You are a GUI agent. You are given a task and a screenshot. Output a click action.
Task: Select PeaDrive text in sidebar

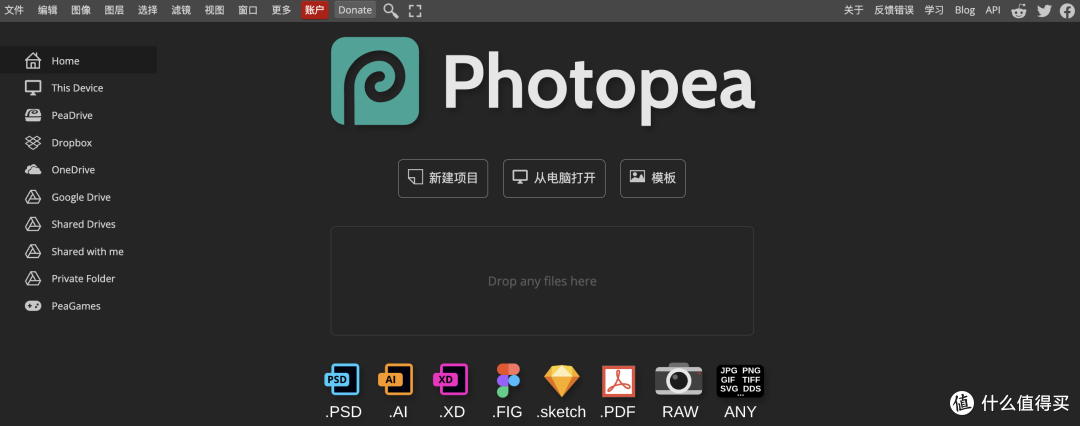[72, 115]
